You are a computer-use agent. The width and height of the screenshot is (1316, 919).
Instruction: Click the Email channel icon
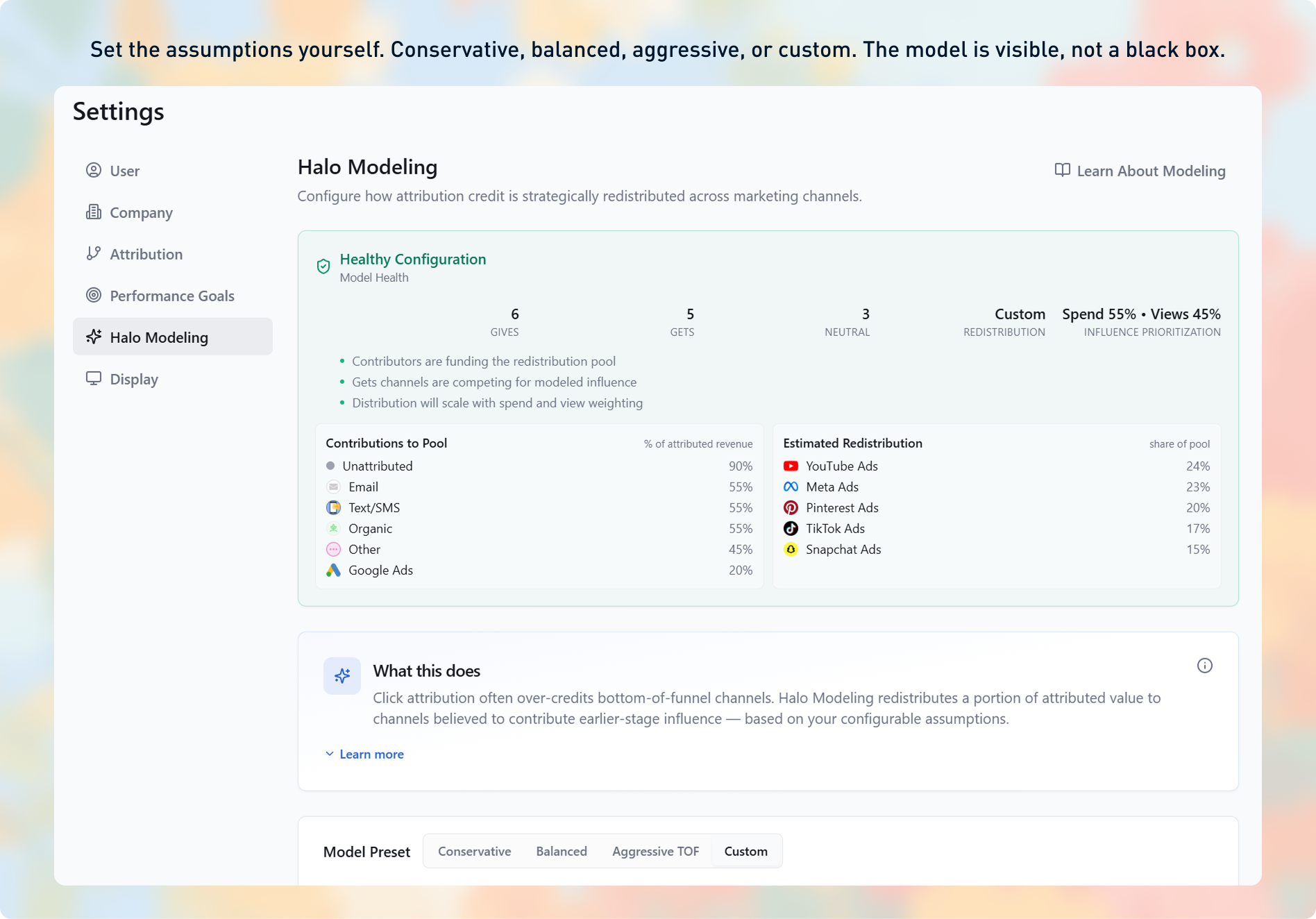(333, 487)
